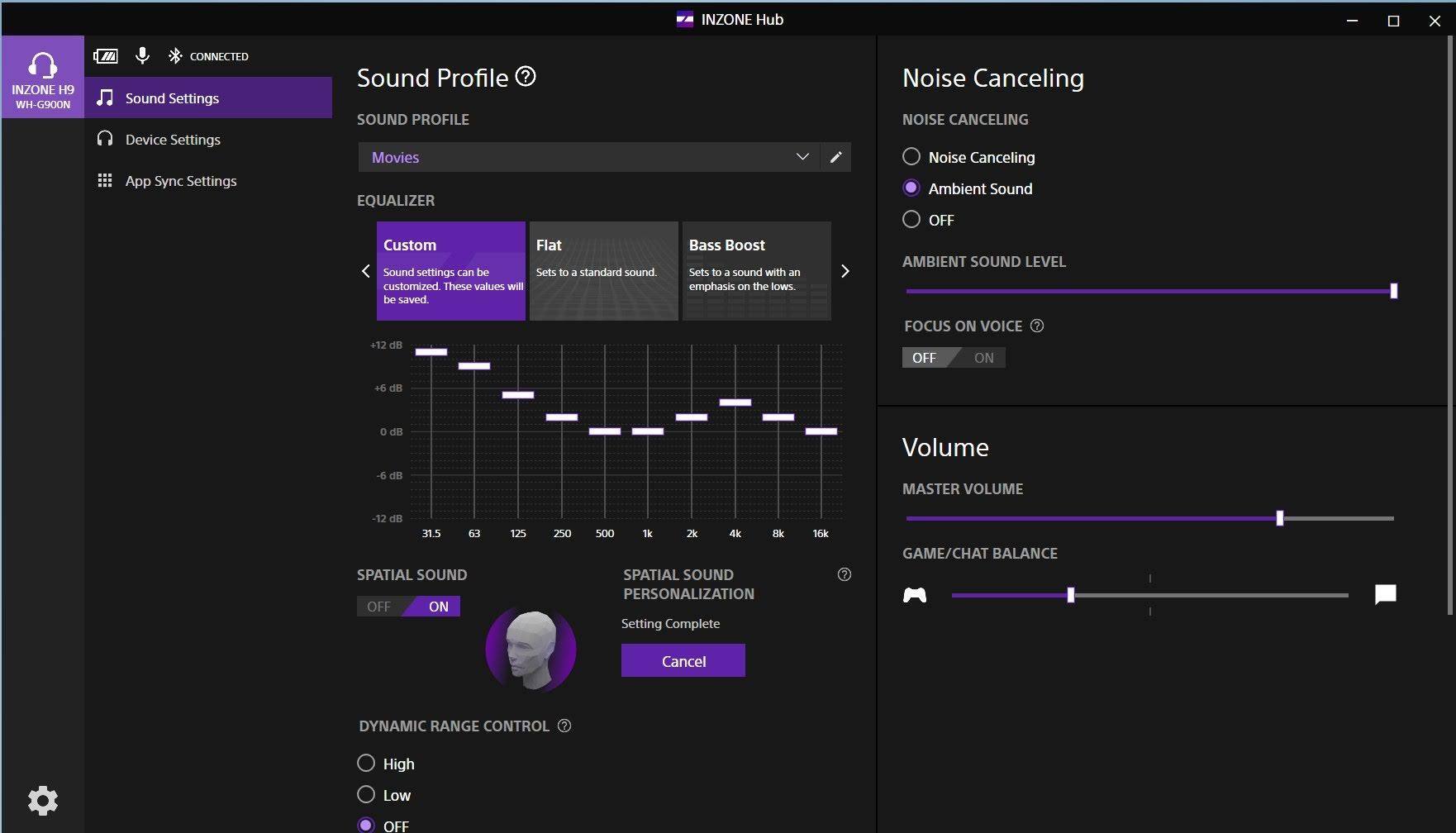Click the microphone status icon
The height and width of the screenshot is (833, 1456).
pyautogui.click(x=142, y=55)
